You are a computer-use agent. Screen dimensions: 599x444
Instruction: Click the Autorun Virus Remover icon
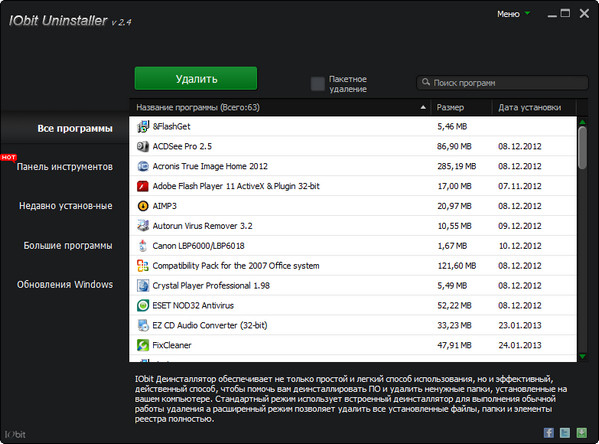[143, 226]
